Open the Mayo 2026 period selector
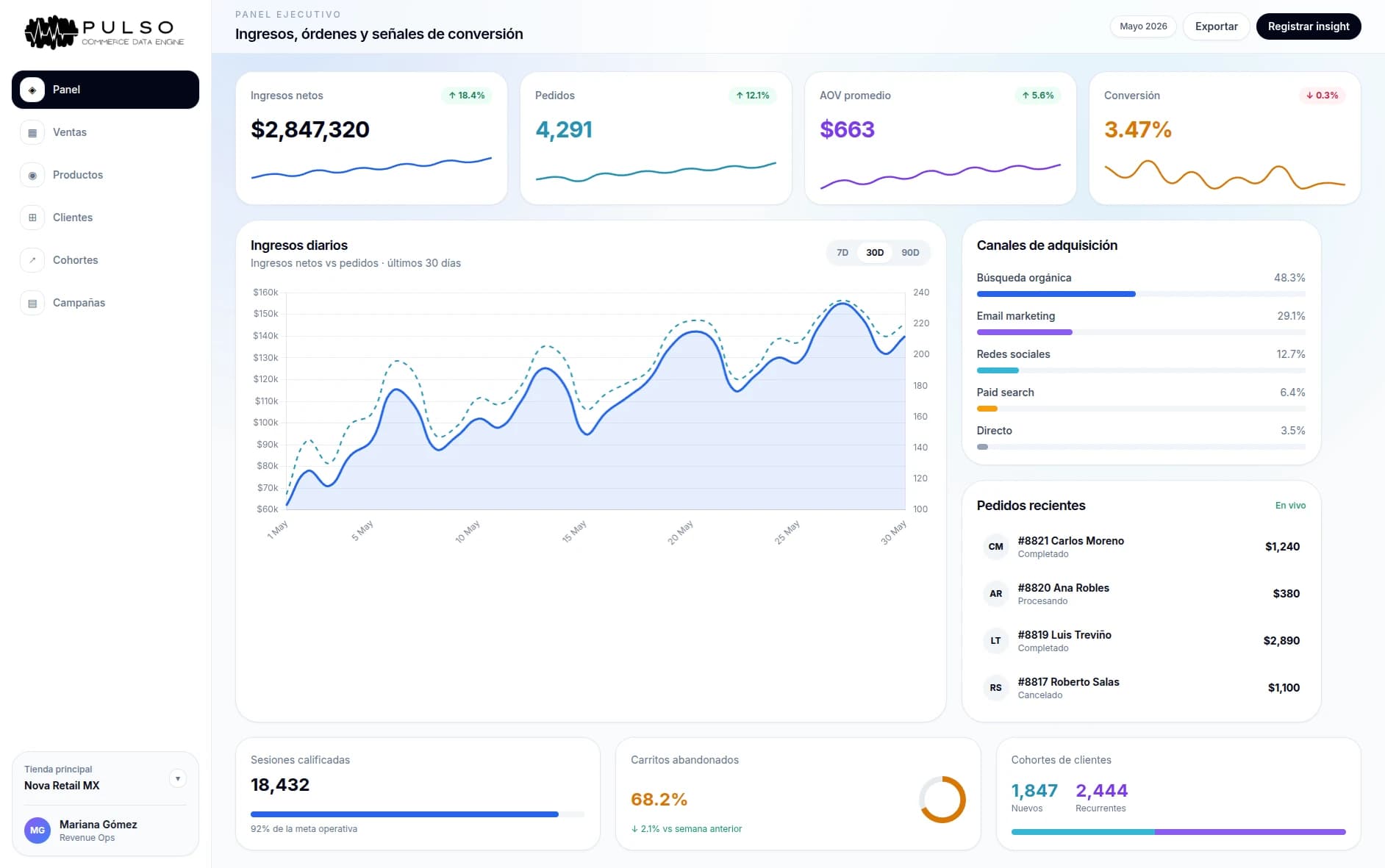 (x=1143, y=26)
